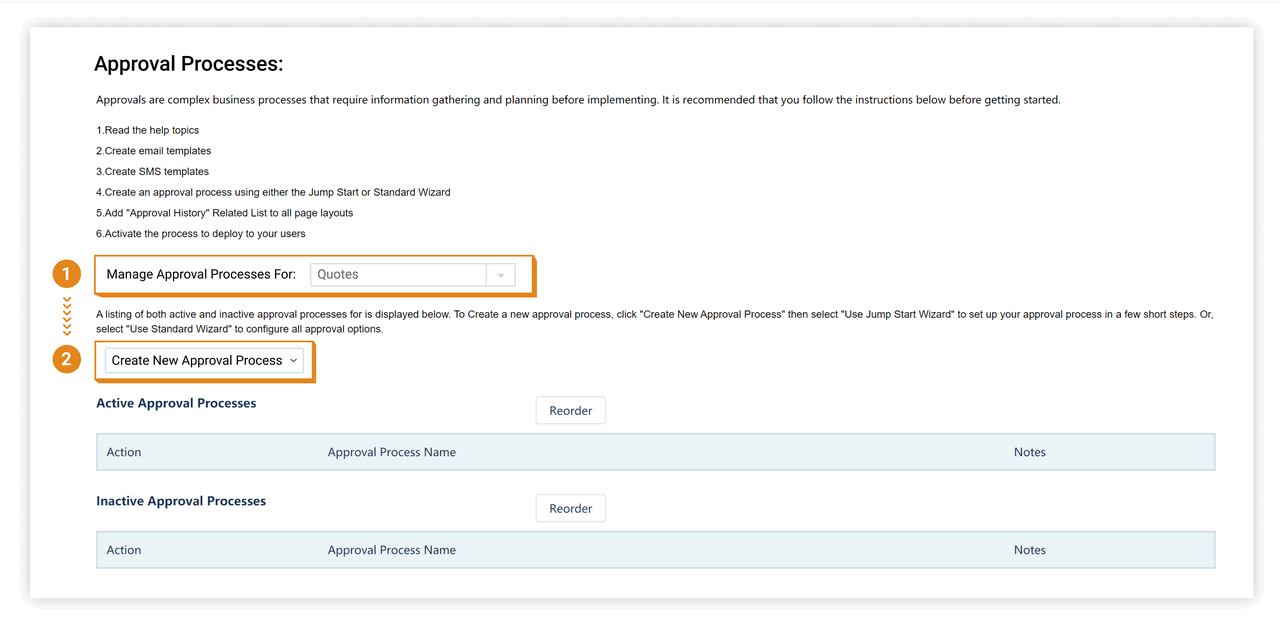Click the Quotes selection field
Image resolution: width=1280 pixels, height=622 pixels.
click(x=398, y=275)
